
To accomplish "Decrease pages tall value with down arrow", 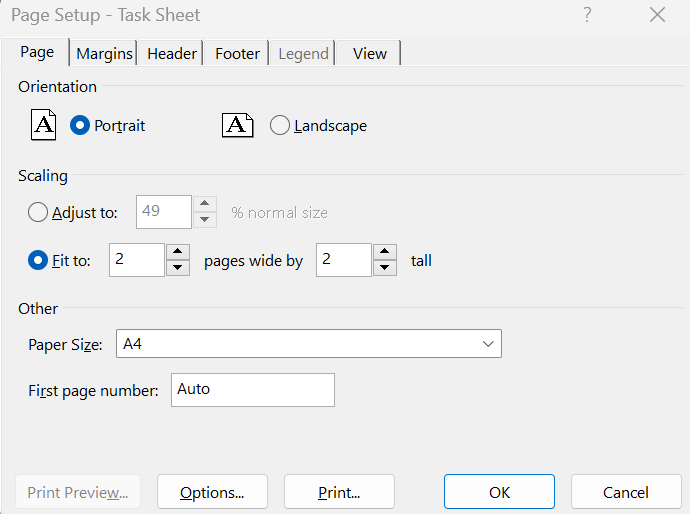I will [x=384, y=268].
